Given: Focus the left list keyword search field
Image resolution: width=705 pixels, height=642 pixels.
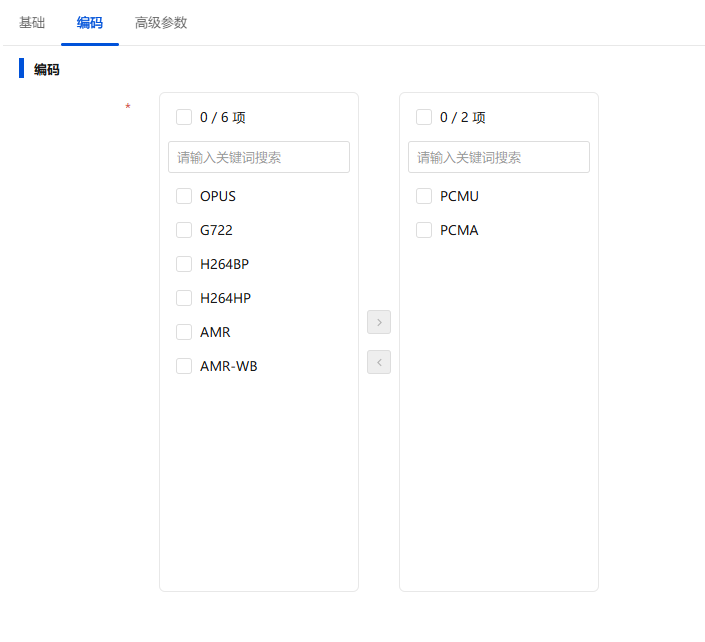Looking at the screenshot, I should coord(259,157).
